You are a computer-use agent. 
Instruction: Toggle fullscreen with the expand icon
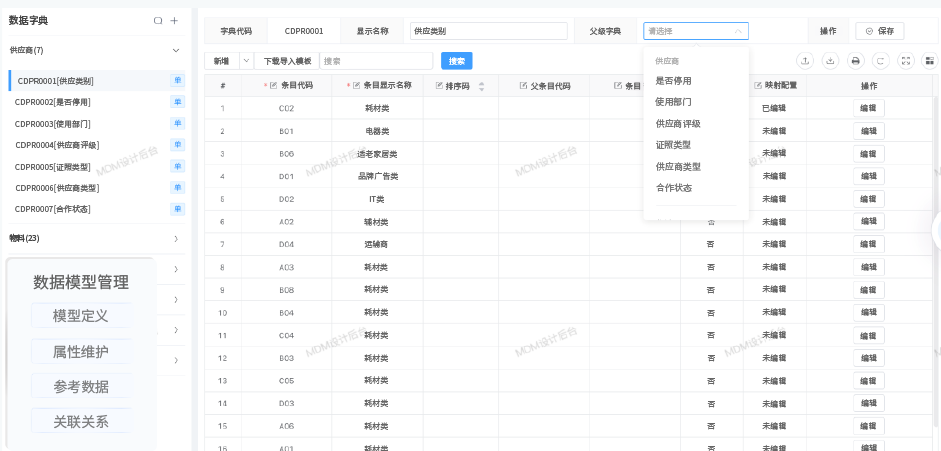pyautogui.click(x=905, y=61)
